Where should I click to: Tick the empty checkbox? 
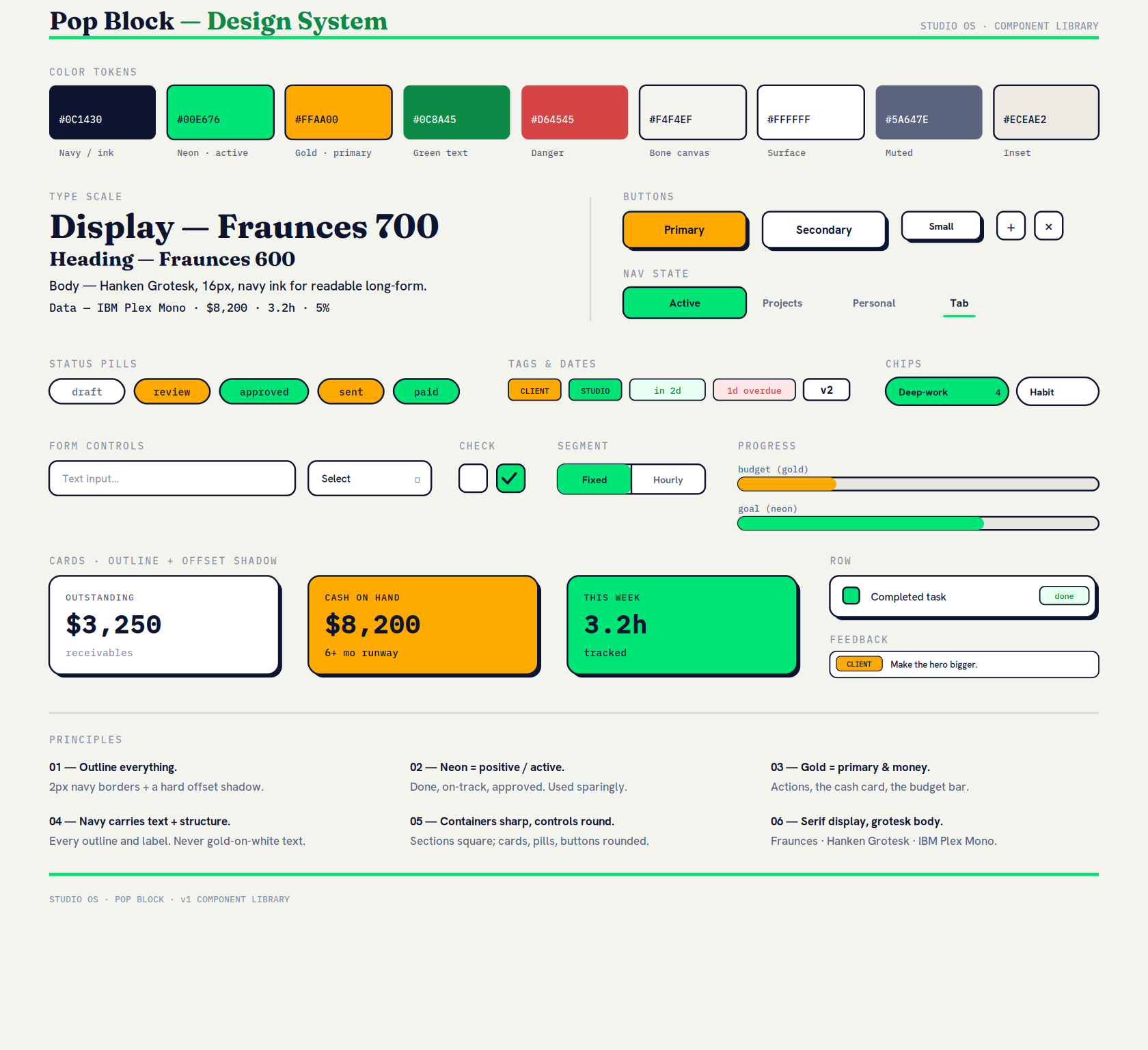click(x=473, y=478)
